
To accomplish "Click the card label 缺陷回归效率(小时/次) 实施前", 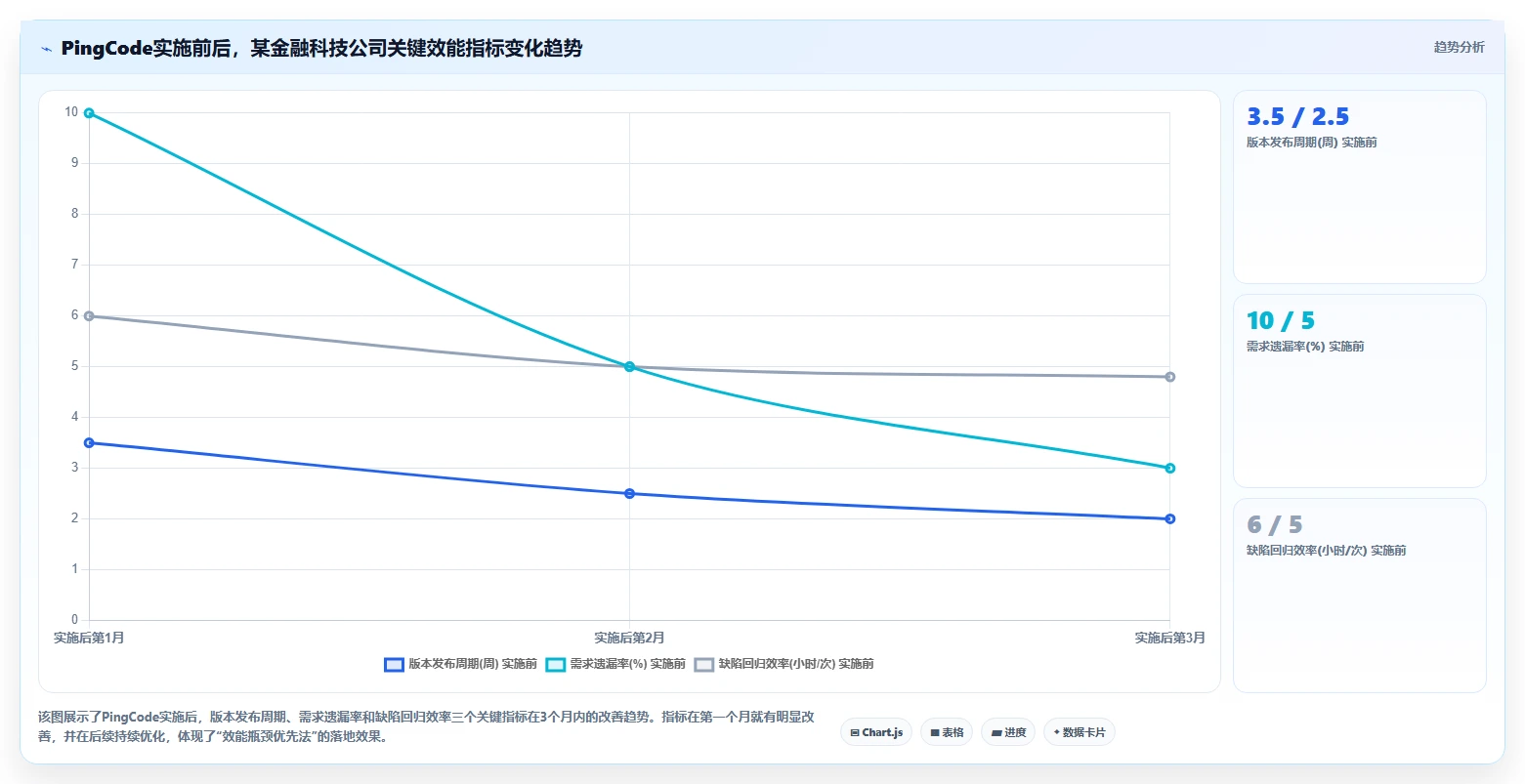I will [x=1327, y=551].
